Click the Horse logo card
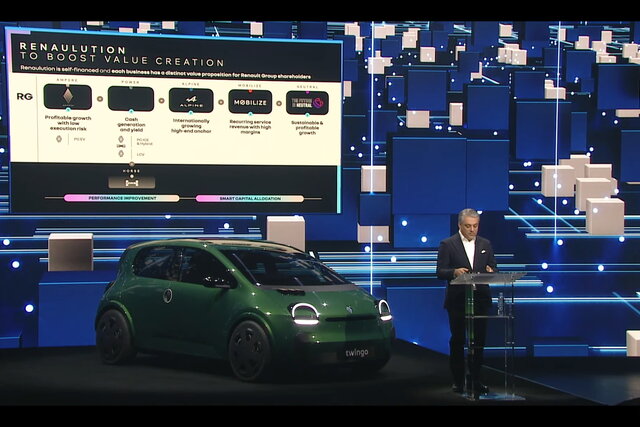640x427 pixels. click(x=131, y=182)
